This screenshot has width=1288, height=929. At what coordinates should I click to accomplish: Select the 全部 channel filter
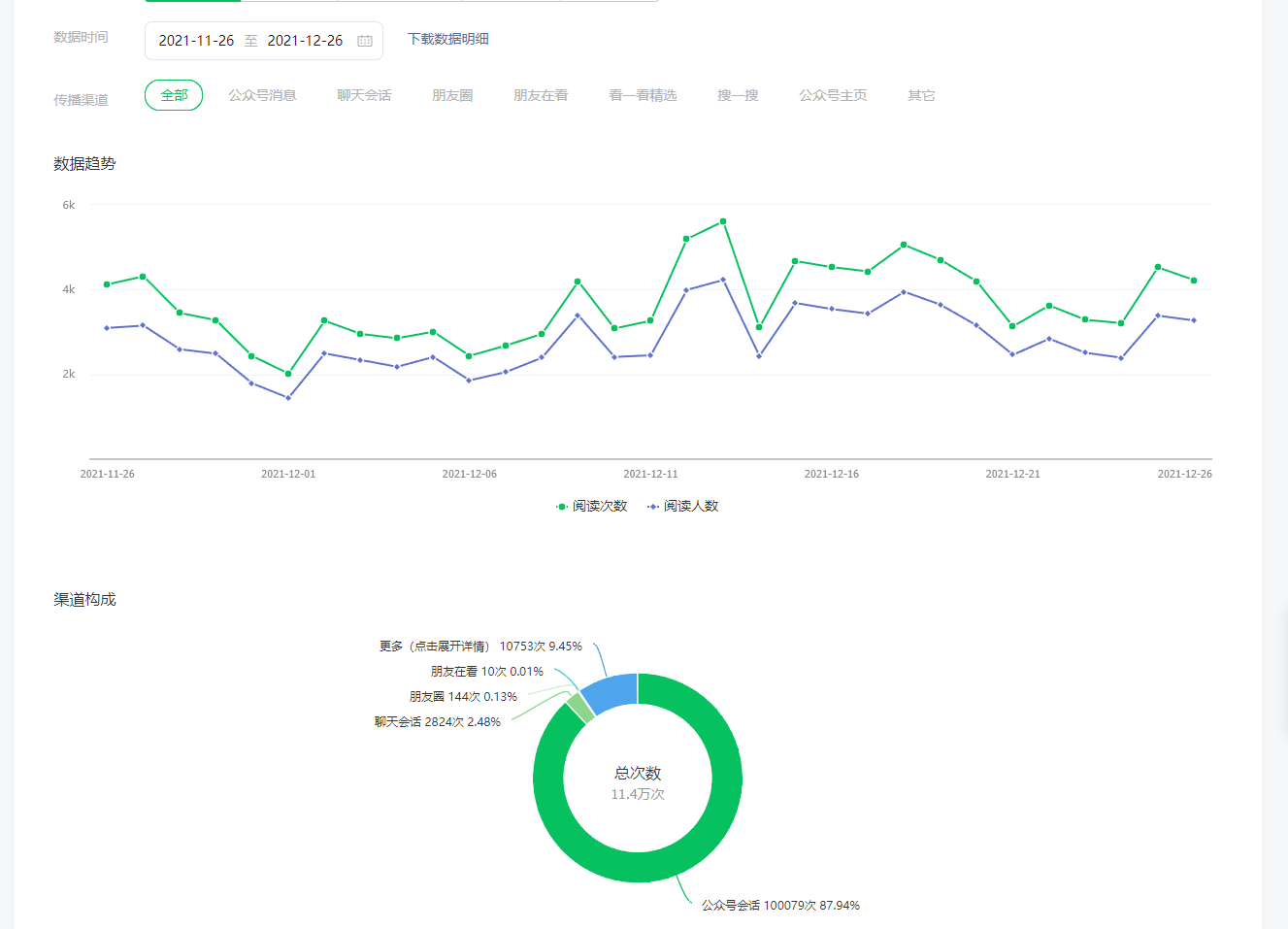click(174, 95)
